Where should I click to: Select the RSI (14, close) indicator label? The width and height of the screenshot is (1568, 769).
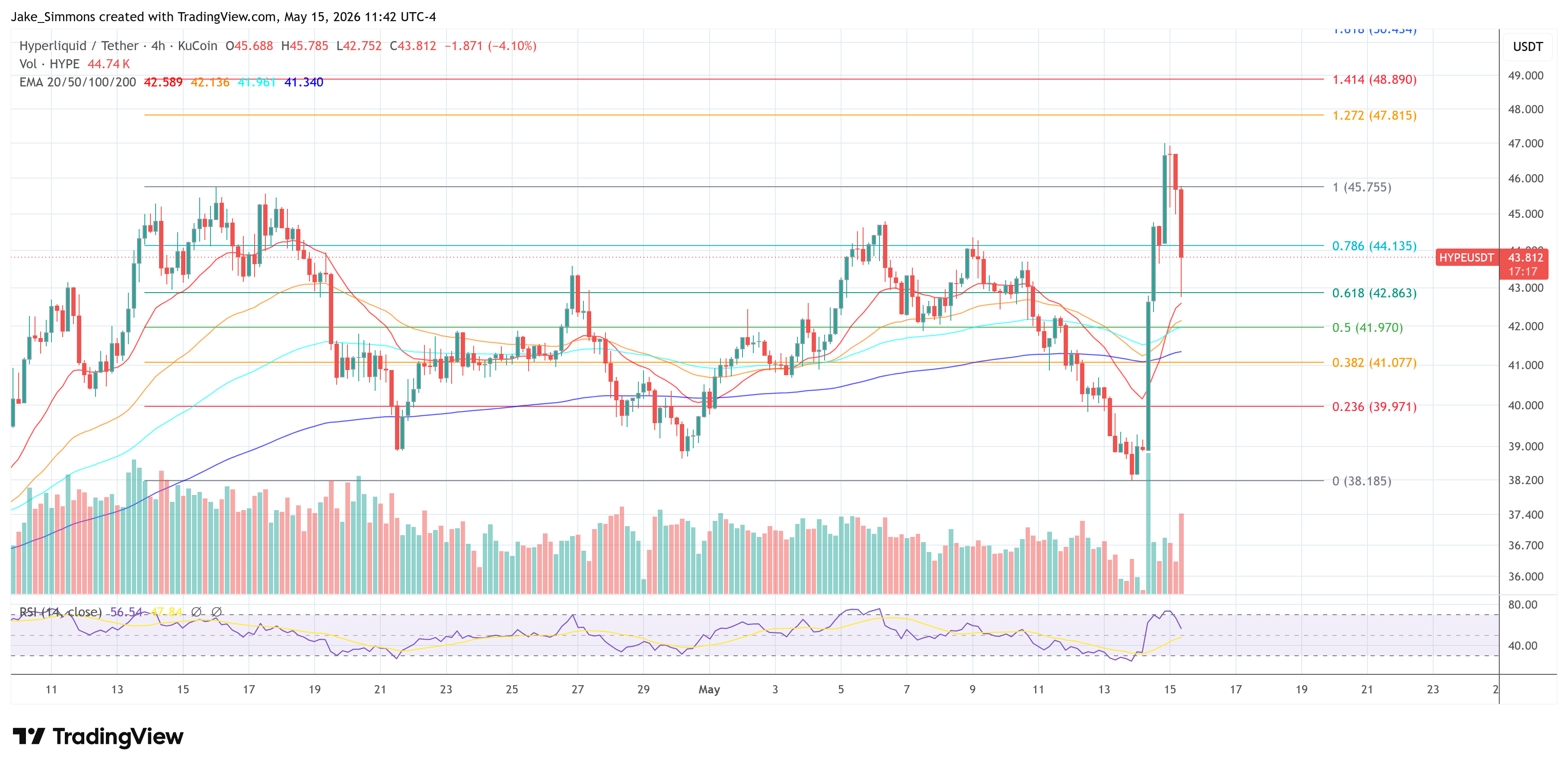pyautogui.click(x=61, y=611)
